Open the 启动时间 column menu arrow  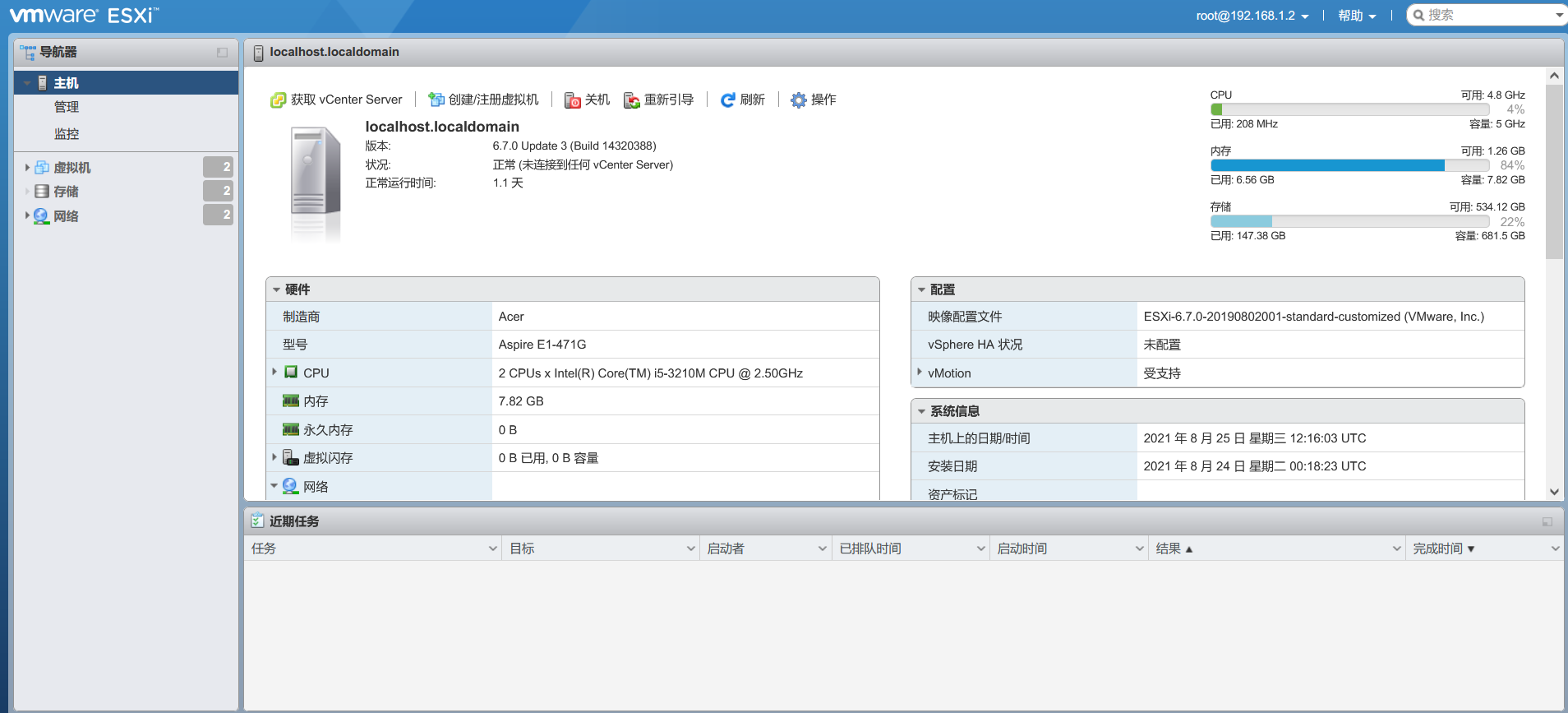pos(1140,549)
